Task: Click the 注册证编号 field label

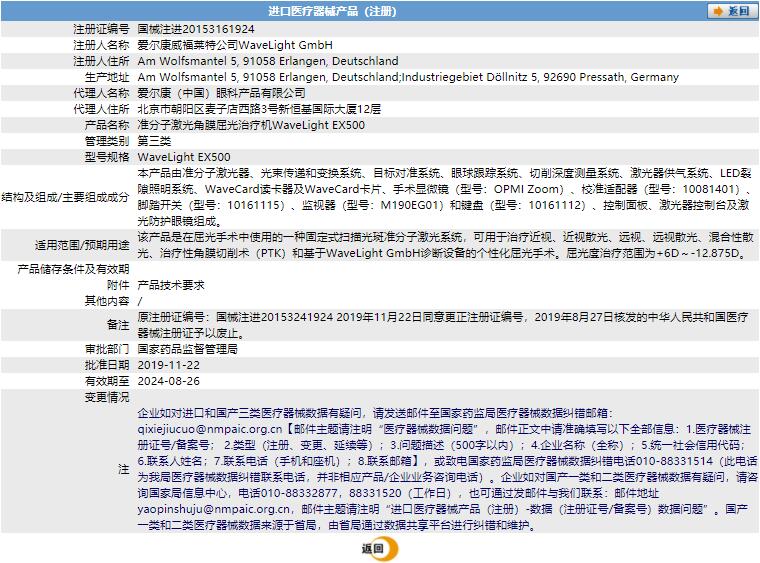Action: [101, 29]
